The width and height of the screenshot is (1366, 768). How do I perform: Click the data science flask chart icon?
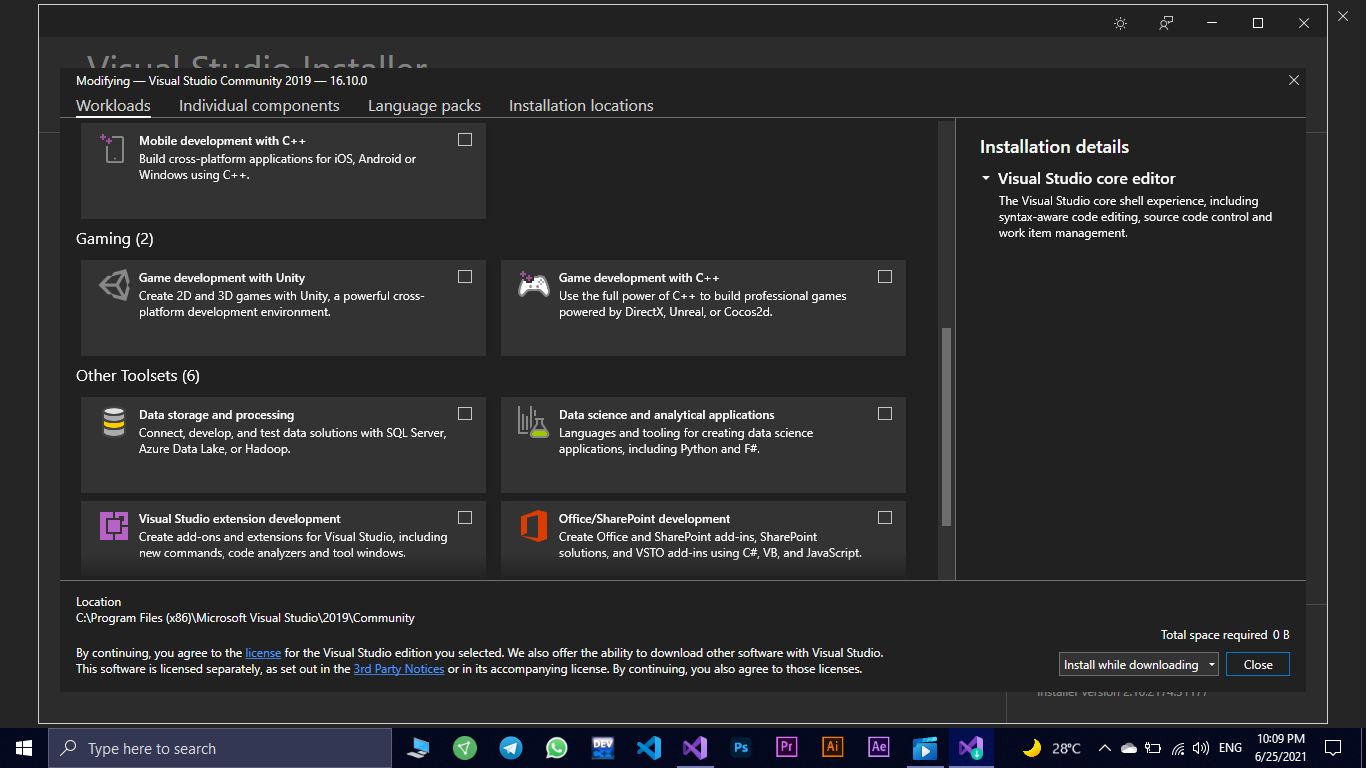click(533, 421)
